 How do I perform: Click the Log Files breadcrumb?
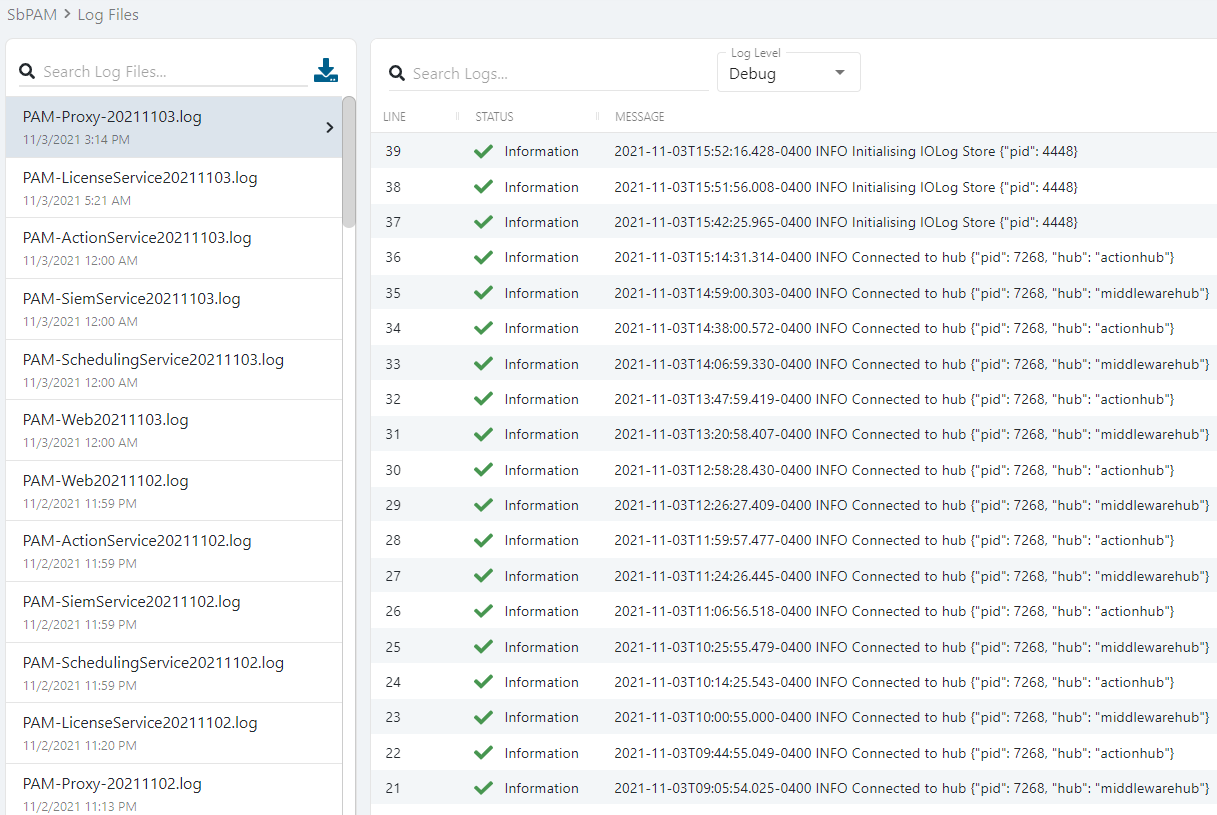tap(108, 15)
